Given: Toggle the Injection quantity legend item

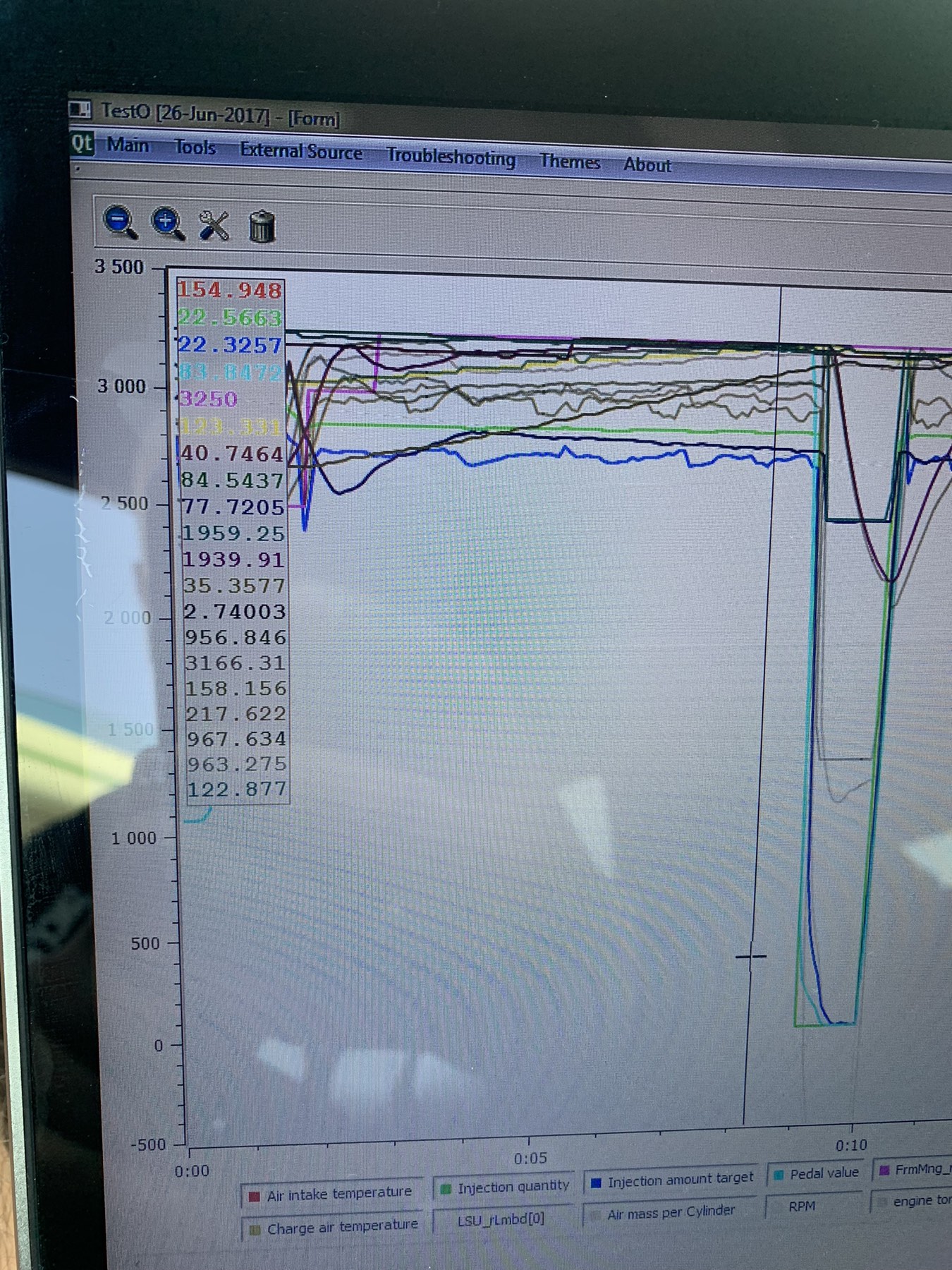Looking at the screenshot, I should (505, 1187).
